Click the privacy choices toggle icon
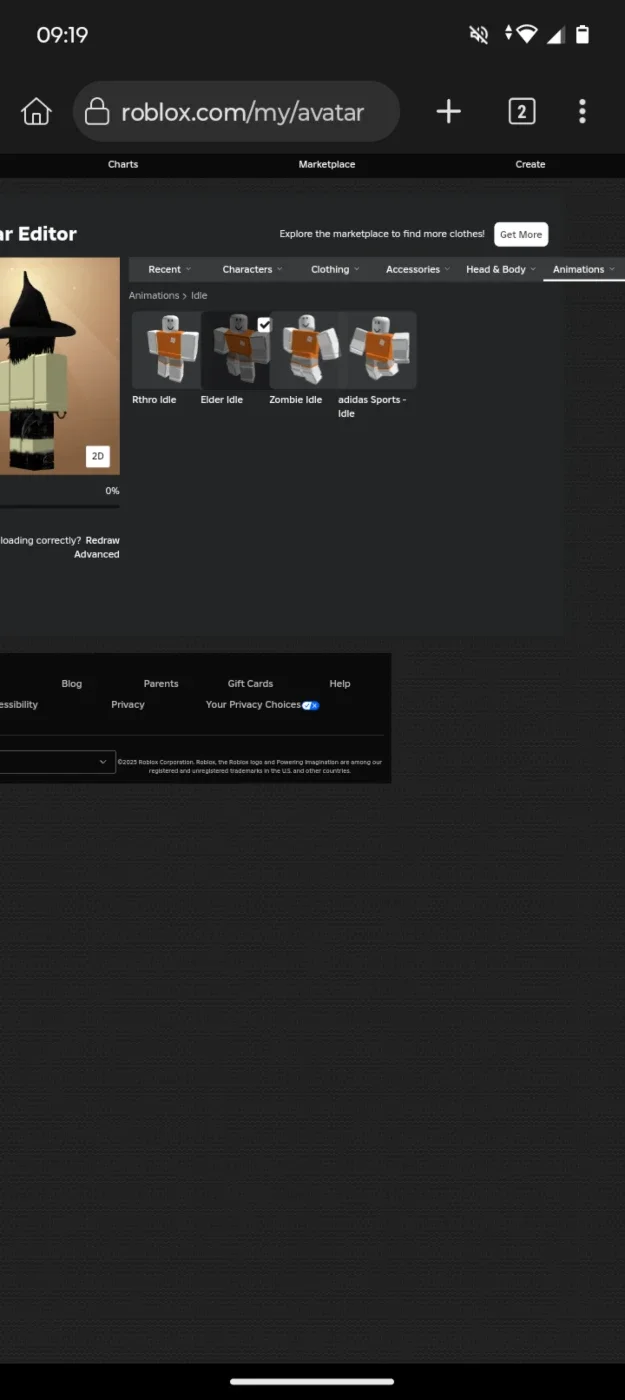 point(311,705)
